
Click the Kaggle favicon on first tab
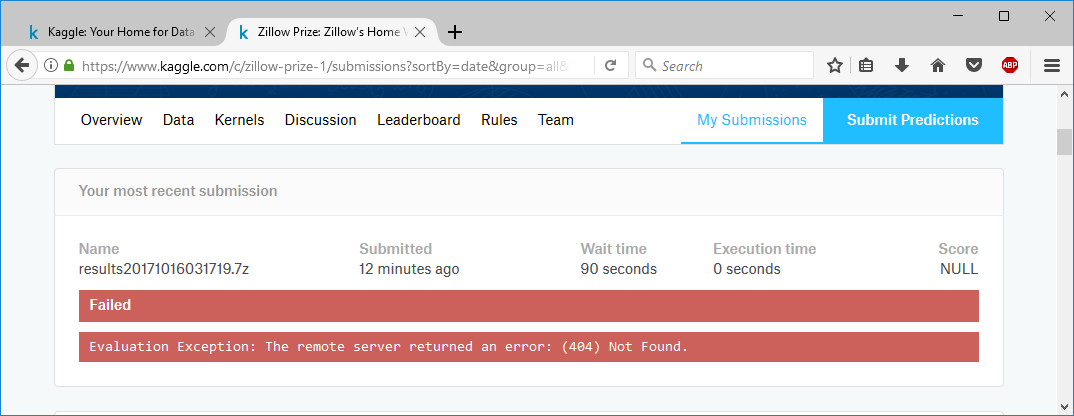tap(34, 32)
